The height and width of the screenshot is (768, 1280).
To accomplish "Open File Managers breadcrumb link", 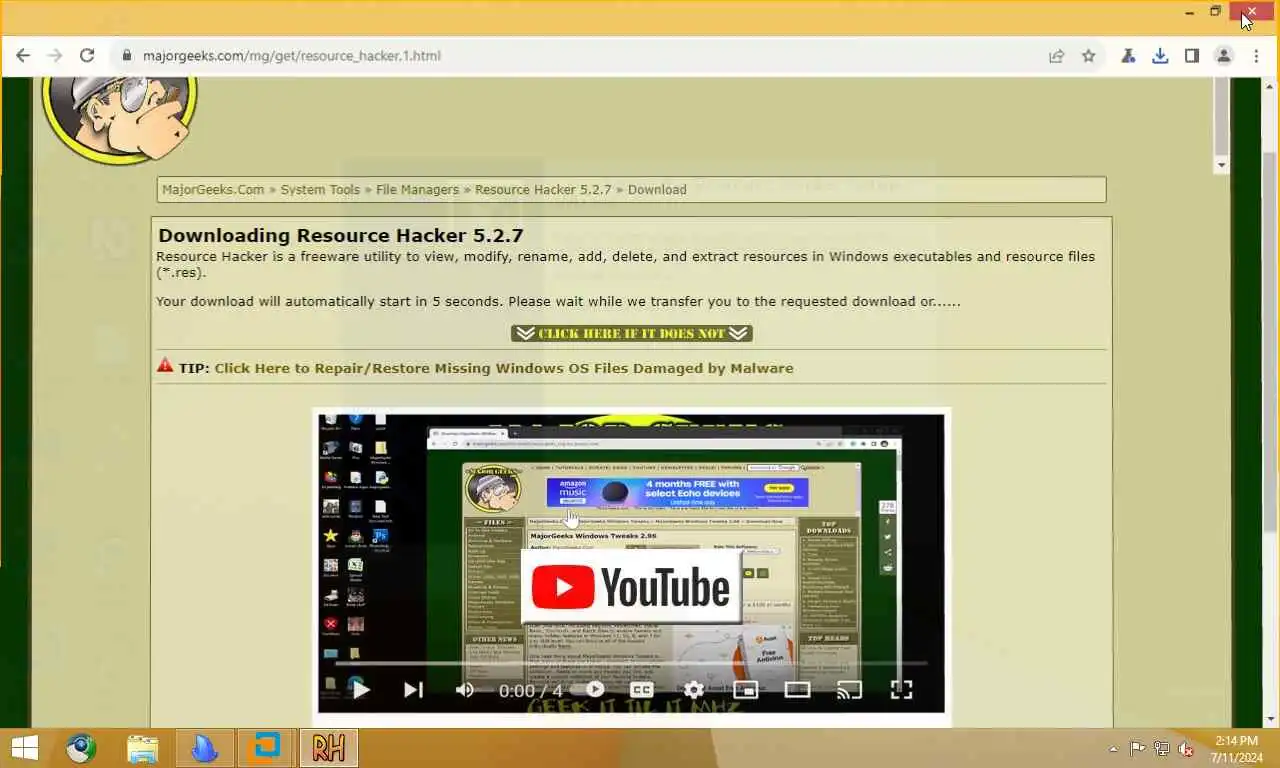I will (417, 190).
